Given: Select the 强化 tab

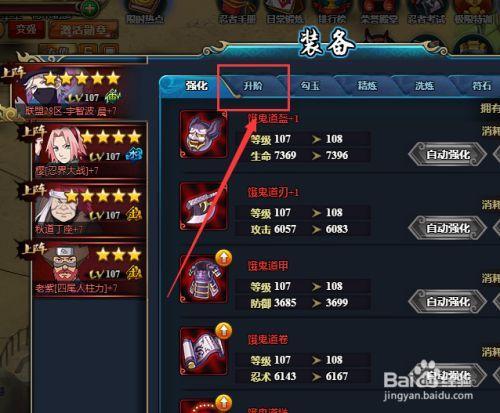Looking at the screenshot, I should pyautogui.click(x=197, y=86).
